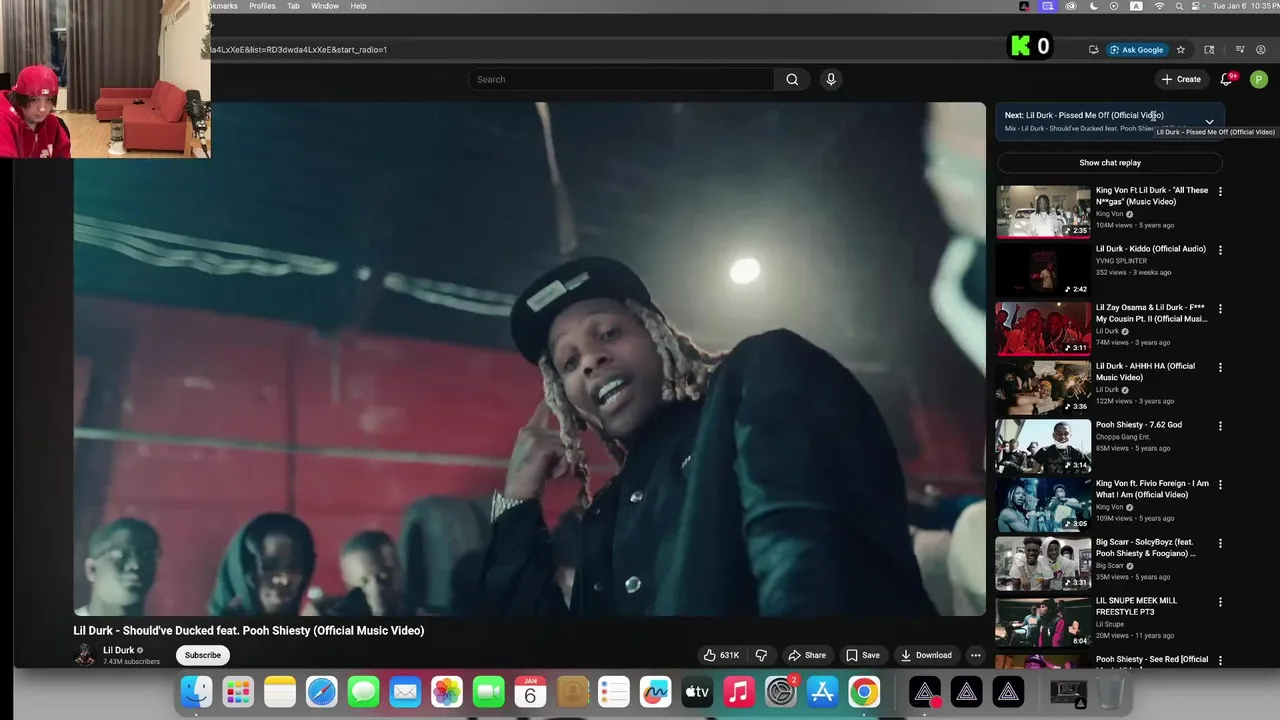The image size is (1280, 720).
Task: Focus the YouTube search field
Action: click(x=621, y=79)
